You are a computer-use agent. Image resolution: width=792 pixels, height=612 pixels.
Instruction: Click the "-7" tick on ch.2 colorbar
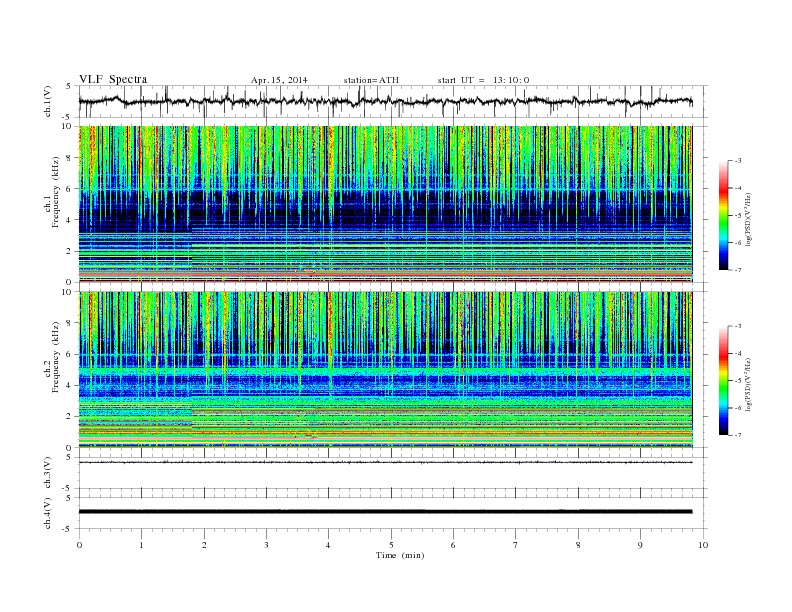pos(738,435)
